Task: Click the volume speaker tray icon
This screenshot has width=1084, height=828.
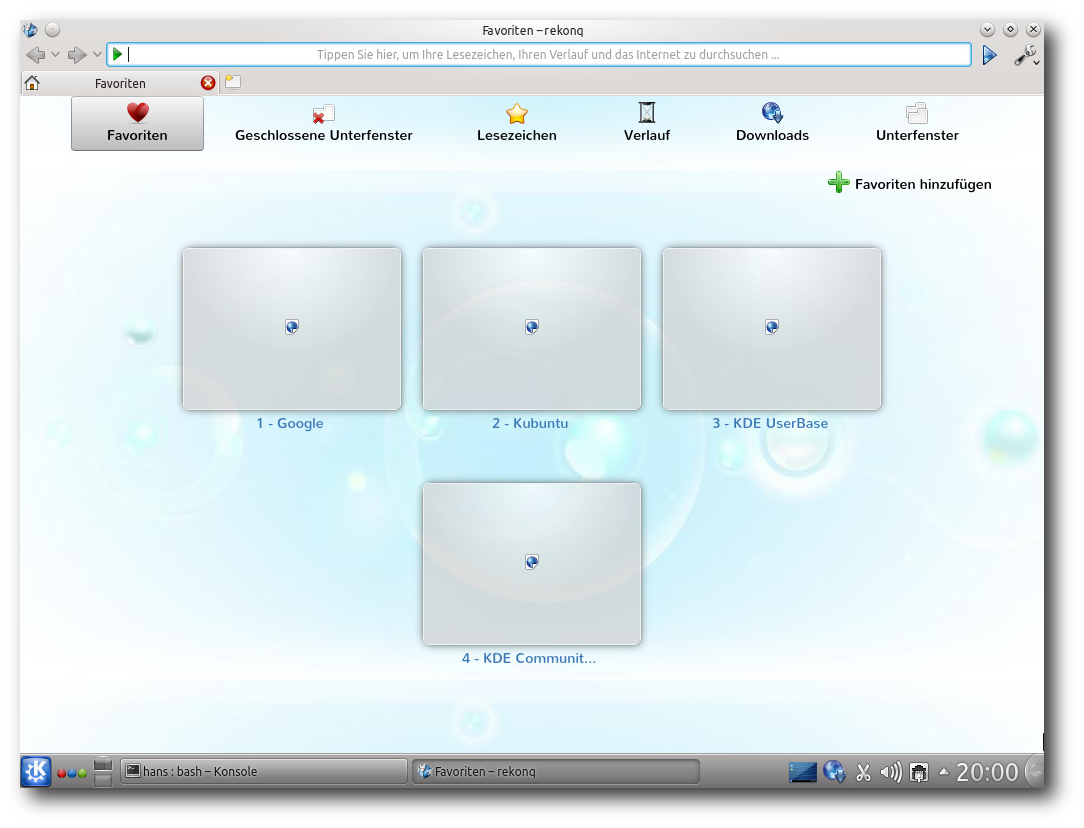Action: click(890, 772)
